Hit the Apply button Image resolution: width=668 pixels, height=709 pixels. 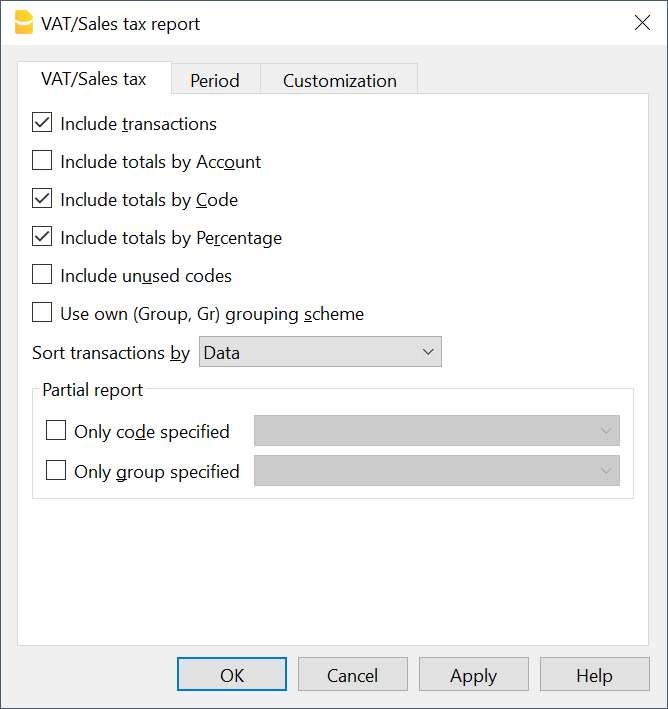(x=473, y=675)
